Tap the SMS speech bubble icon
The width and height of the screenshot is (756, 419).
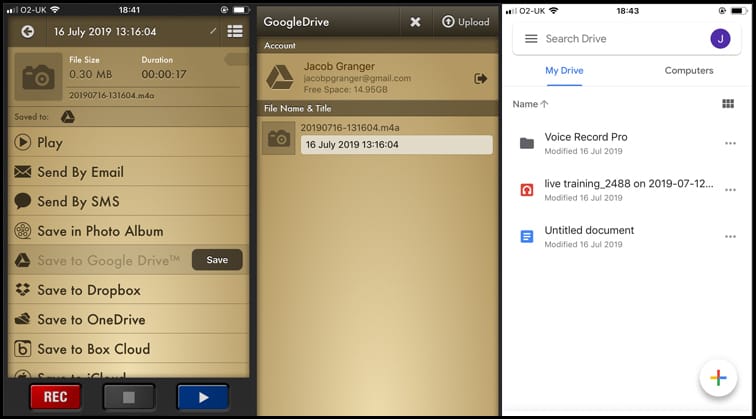point(23,201)
